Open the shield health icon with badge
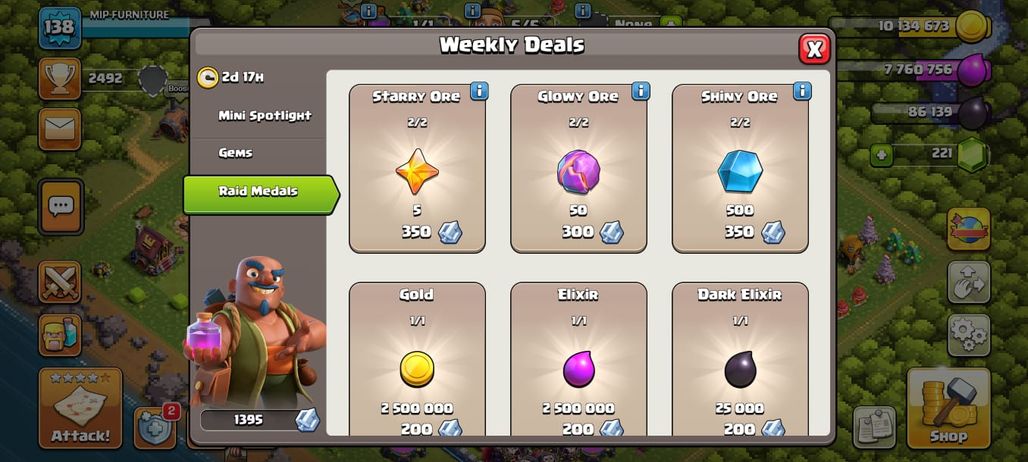This screenshot has width=1028, height=462. (155, 428)
